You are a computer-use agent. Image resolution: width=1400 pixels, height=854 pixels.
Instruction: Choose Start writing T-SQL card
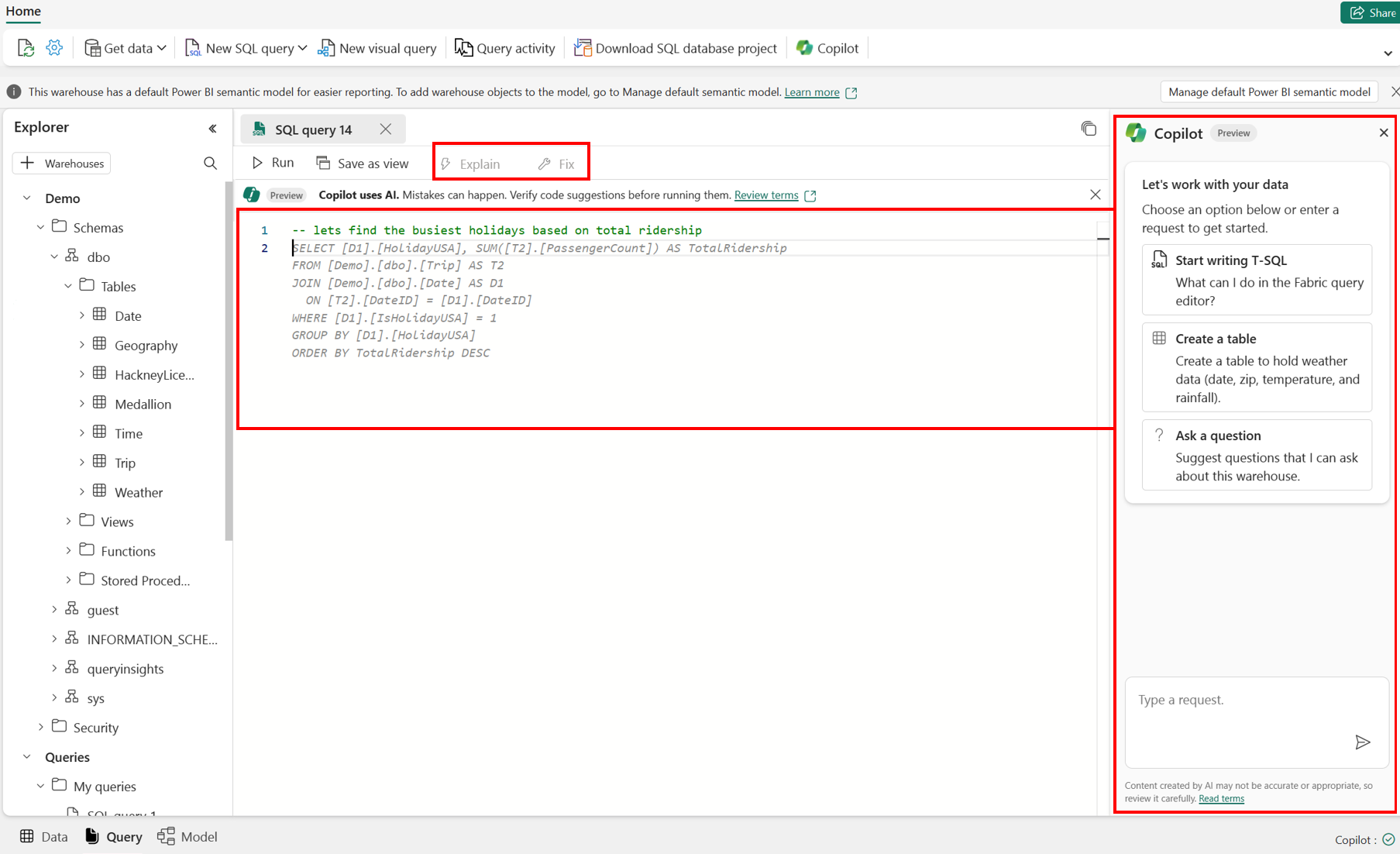click(1257, 280)
